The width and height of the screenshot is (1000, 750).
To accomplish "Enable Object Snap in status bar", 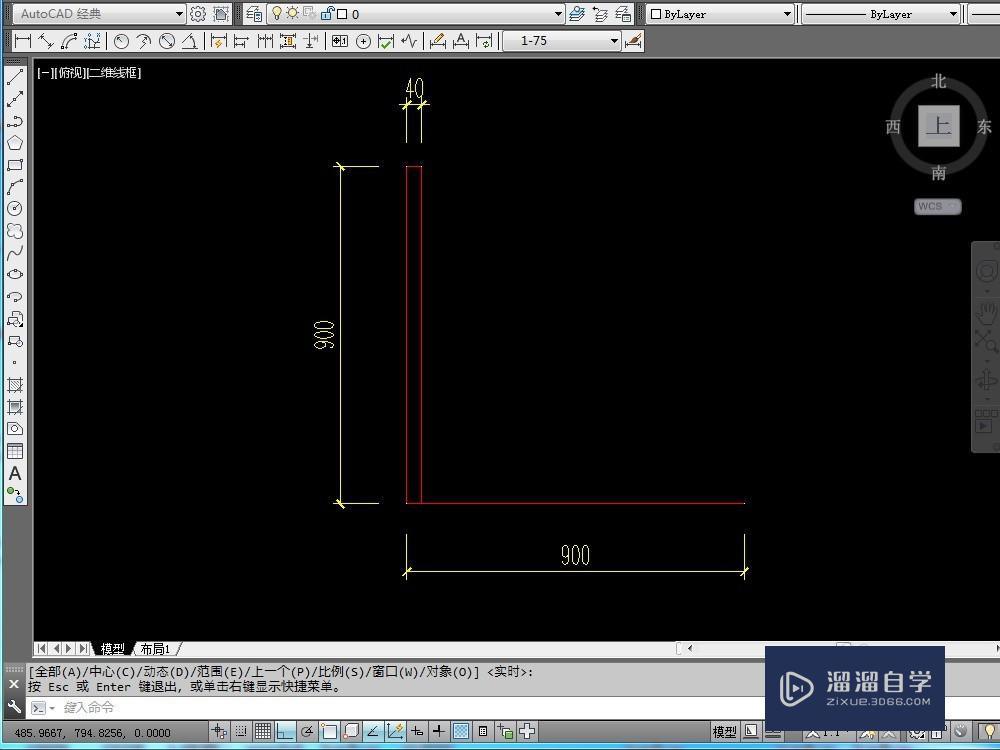I will tap(330, 730).
